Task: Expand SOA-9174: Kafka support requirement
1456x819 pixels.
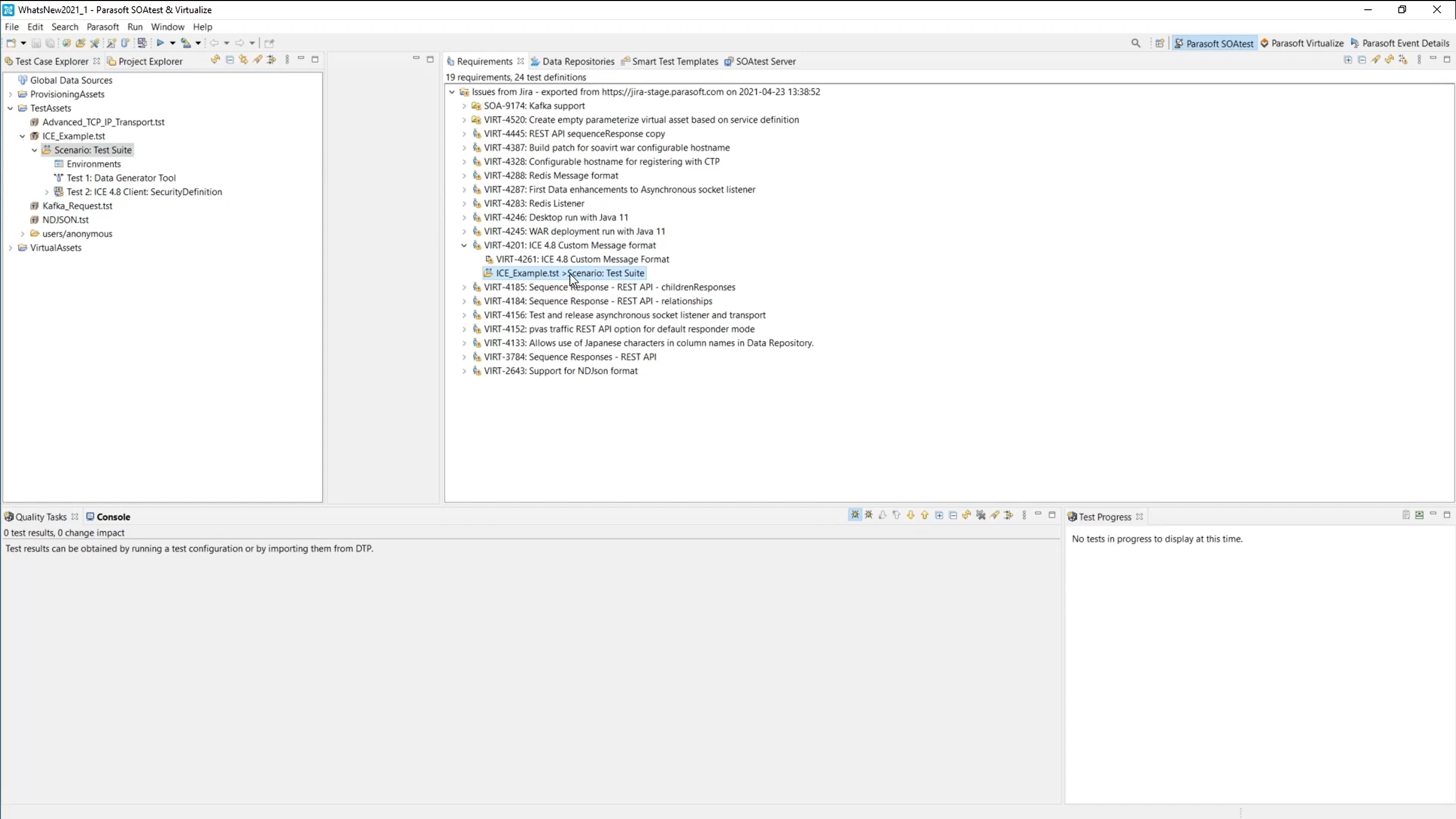Action: click(x=464, y=106)
